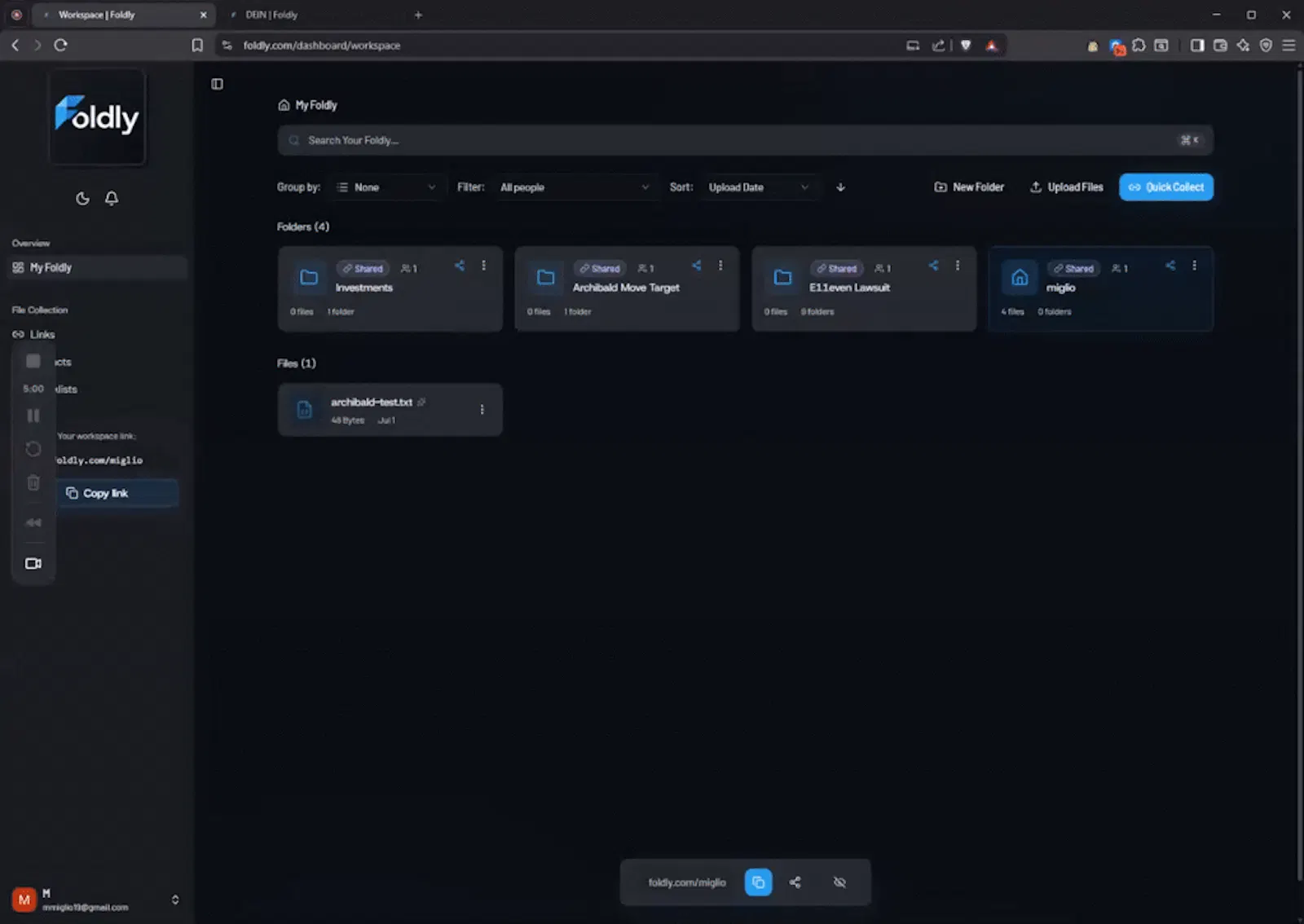Click the link icon beside archibald-test.txt
1304x924 pixels.
click(x=421, y=402)
